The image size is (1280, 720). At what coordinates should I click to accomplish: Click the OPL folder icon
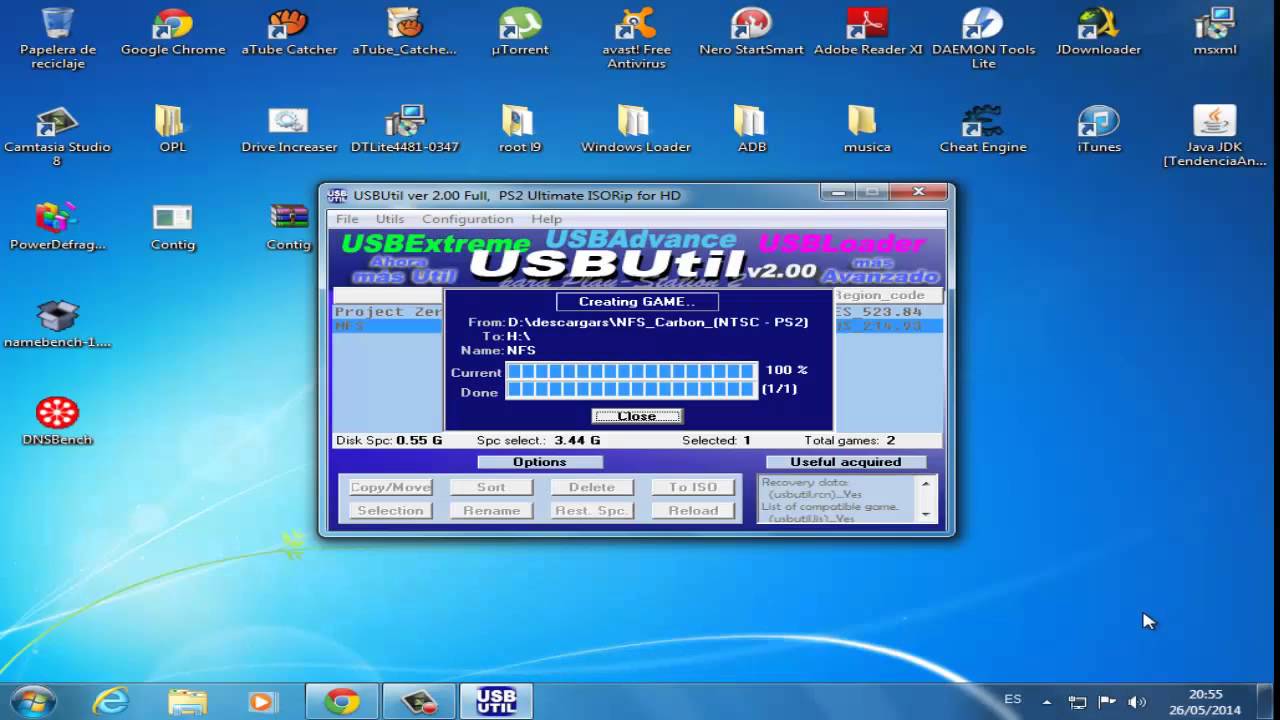pos(173,130)
